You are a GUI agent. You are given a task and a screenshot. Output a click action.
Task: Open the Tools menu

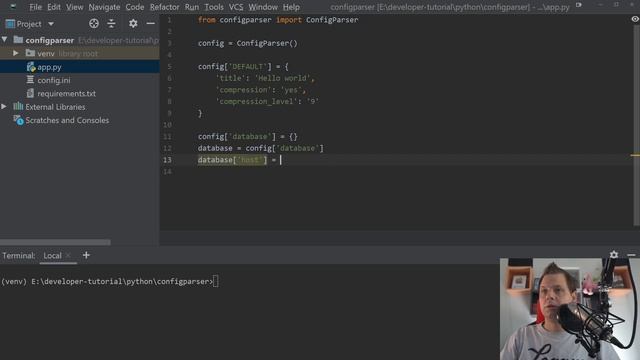tap(214, 7)
